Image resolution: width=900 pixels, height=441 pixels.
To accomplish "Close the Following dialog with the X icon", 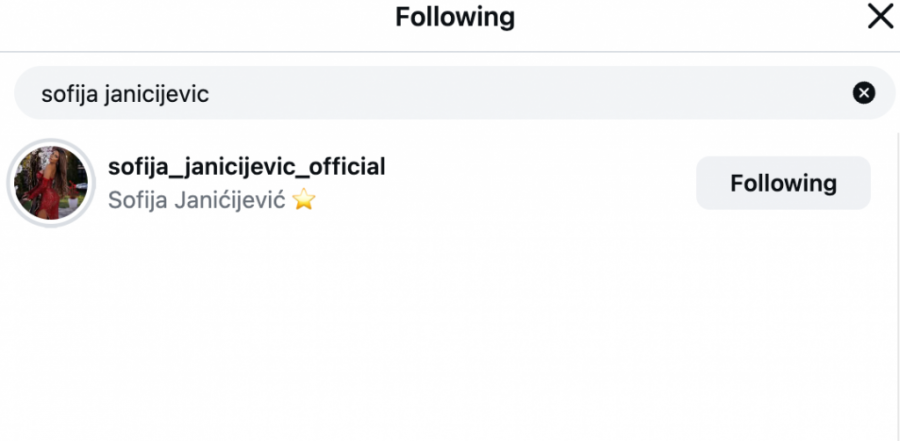I will tap(880, 17).
